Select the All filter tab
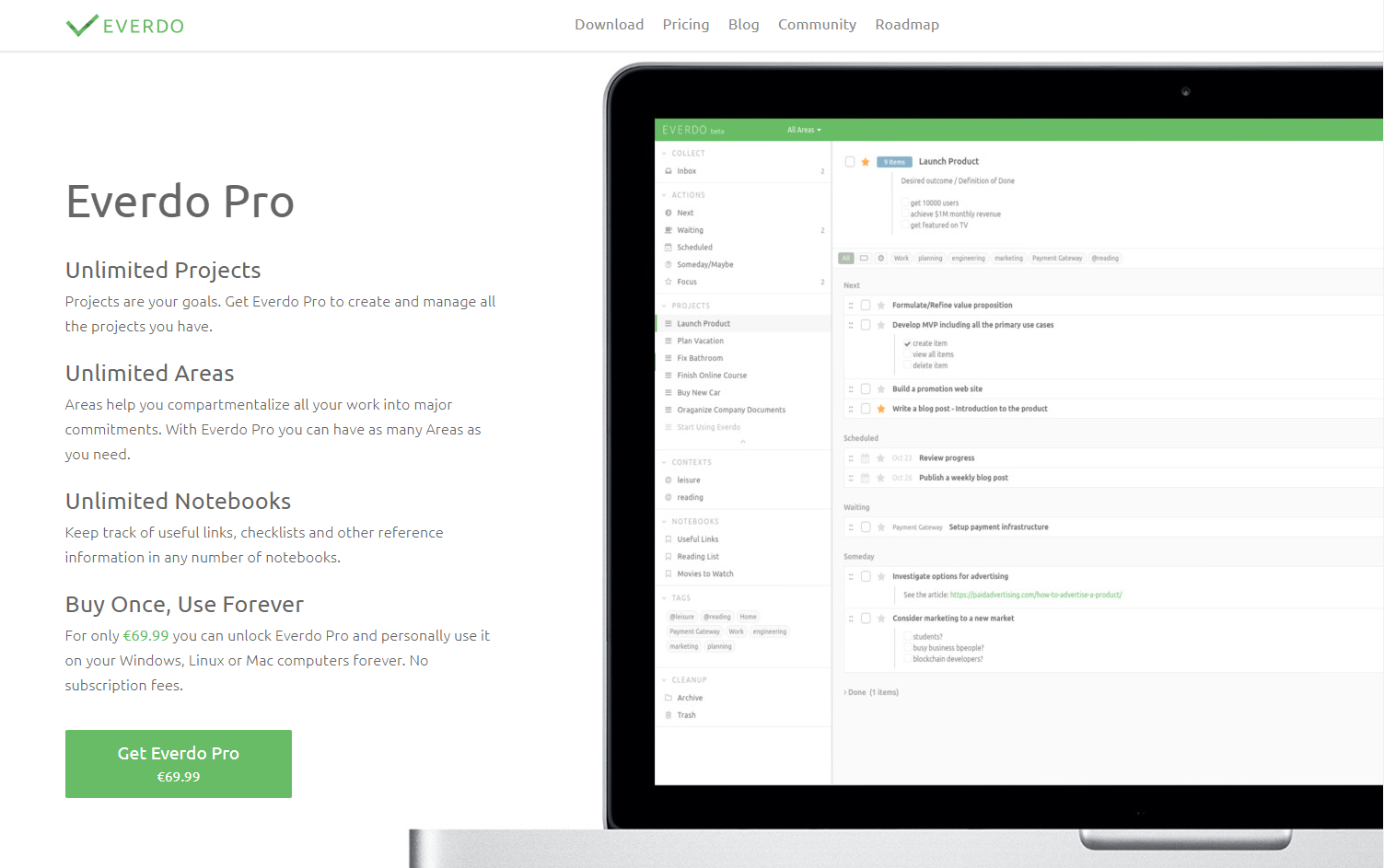The width and height of the screenshot is (1384, 868). (x=846, y=259)
